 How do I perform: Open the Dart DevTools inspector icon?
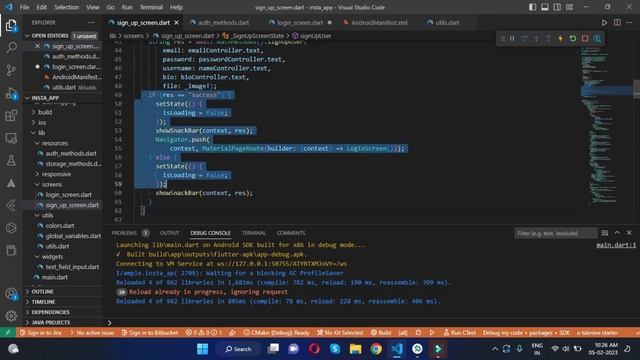[x=597, y=38]
